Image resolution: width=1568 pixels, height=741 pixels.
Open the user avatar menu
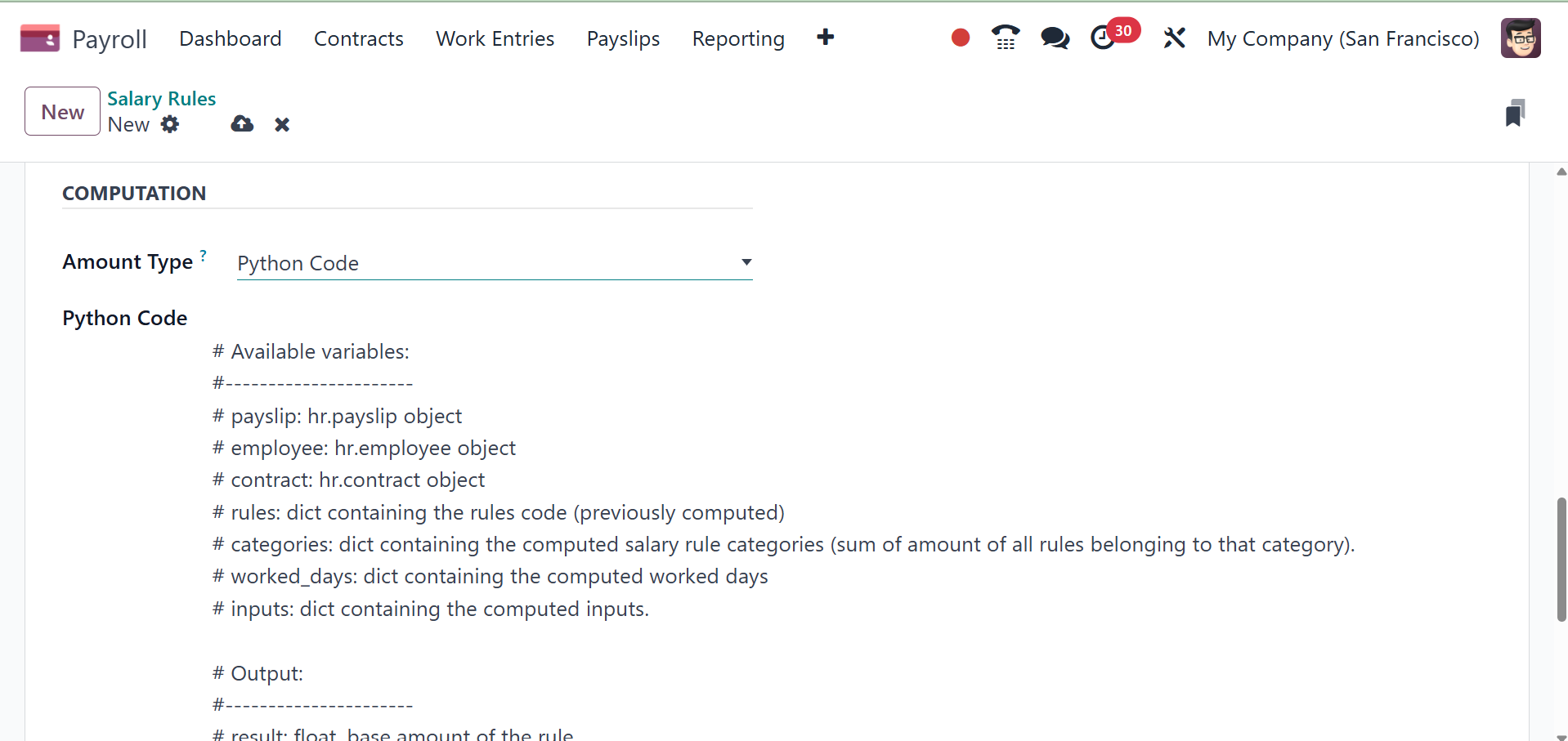(1521, 38)
